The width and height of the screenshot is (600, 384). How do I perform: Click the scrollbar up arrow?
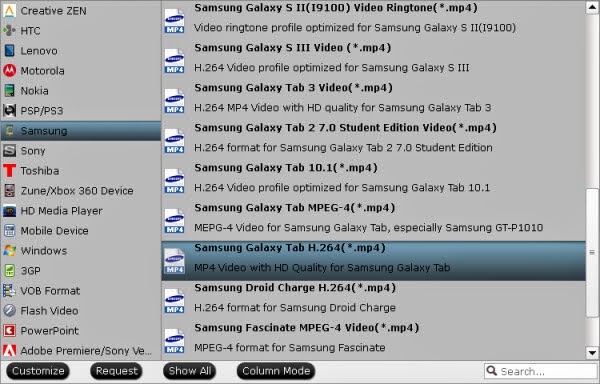tap(592, 8)
